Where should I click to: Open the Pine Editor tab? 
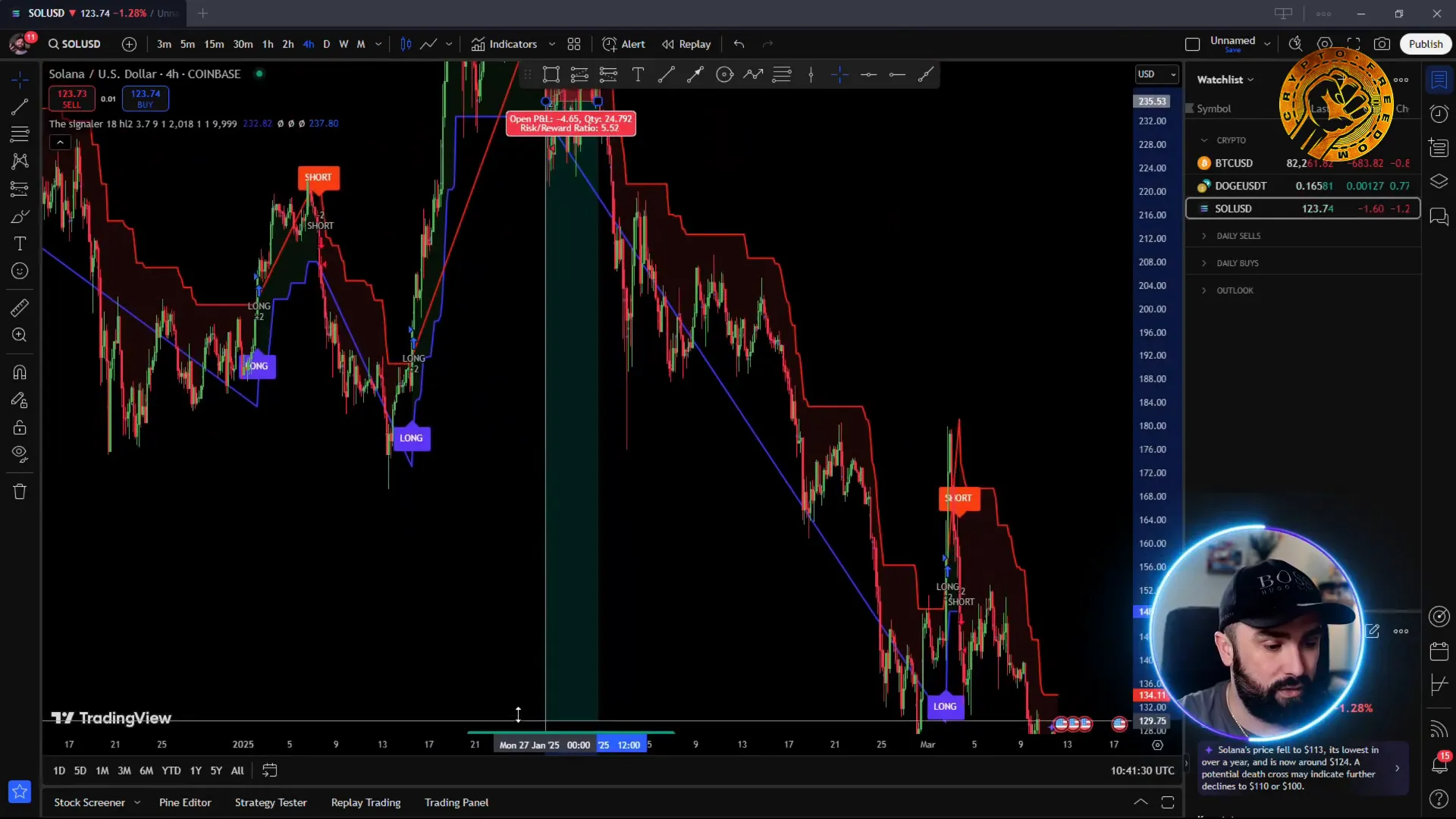point(185,802)
